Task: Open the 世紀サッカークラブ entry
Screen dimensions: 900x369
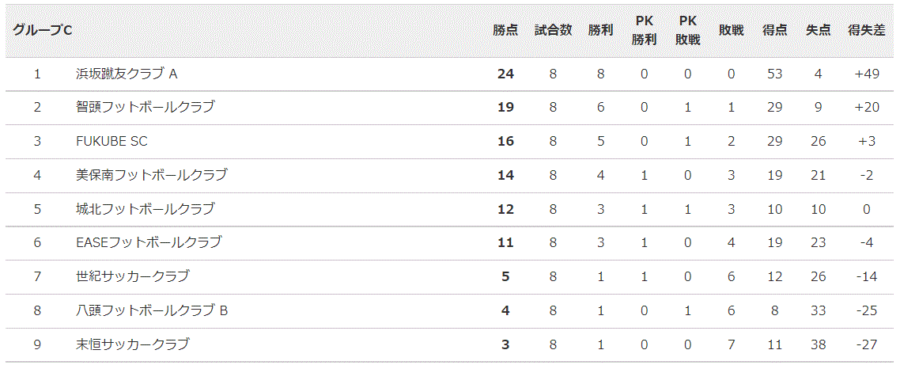Action: click(x=133, y=277)
